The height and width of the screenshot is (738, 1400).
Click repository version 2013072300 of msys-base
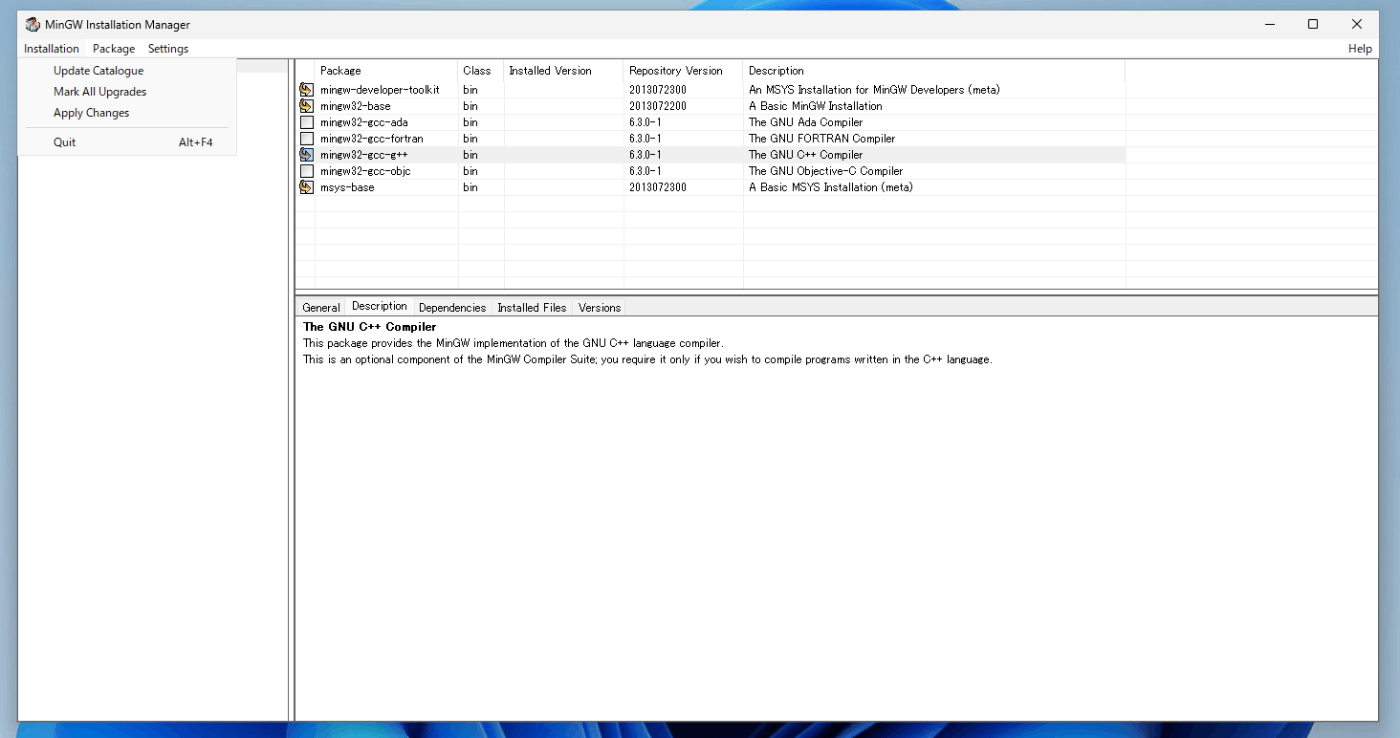pos(658,187)
